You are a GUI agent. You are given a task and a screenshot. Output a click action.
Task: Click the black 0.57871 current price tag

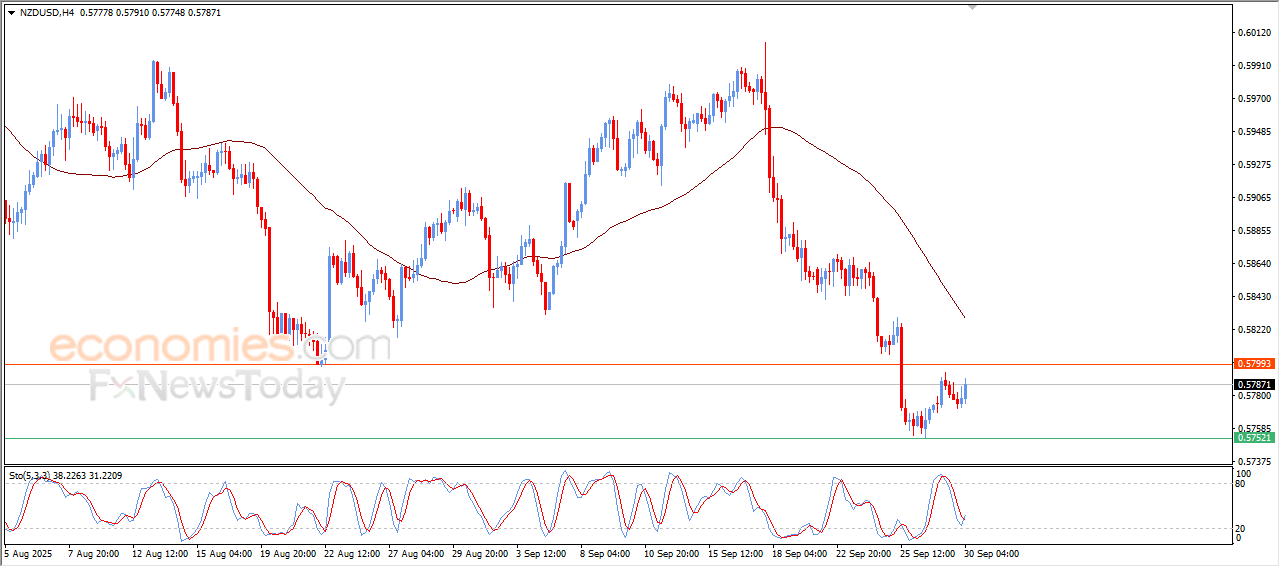(x=1254, y=385)
